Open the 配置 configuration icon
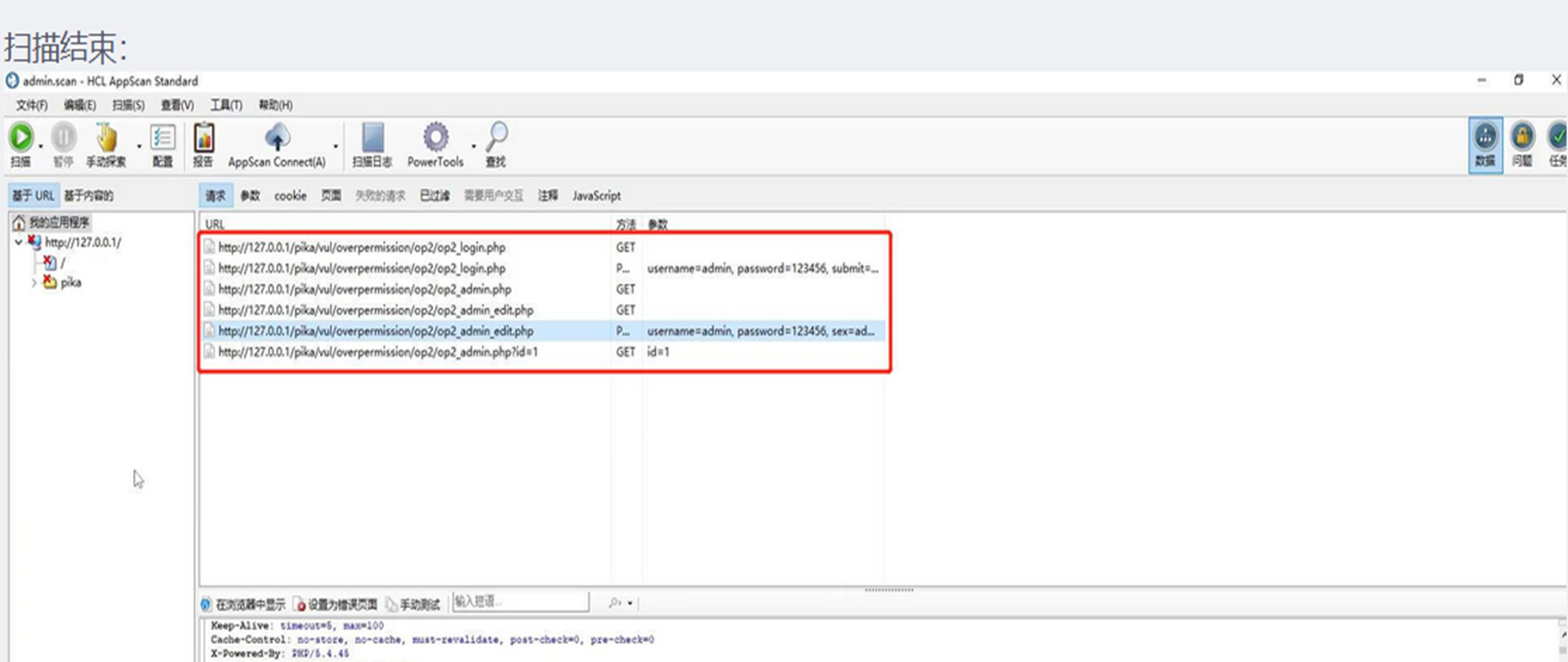Image resolution: width=1568 pixels, height=662 pixels. 163,144
